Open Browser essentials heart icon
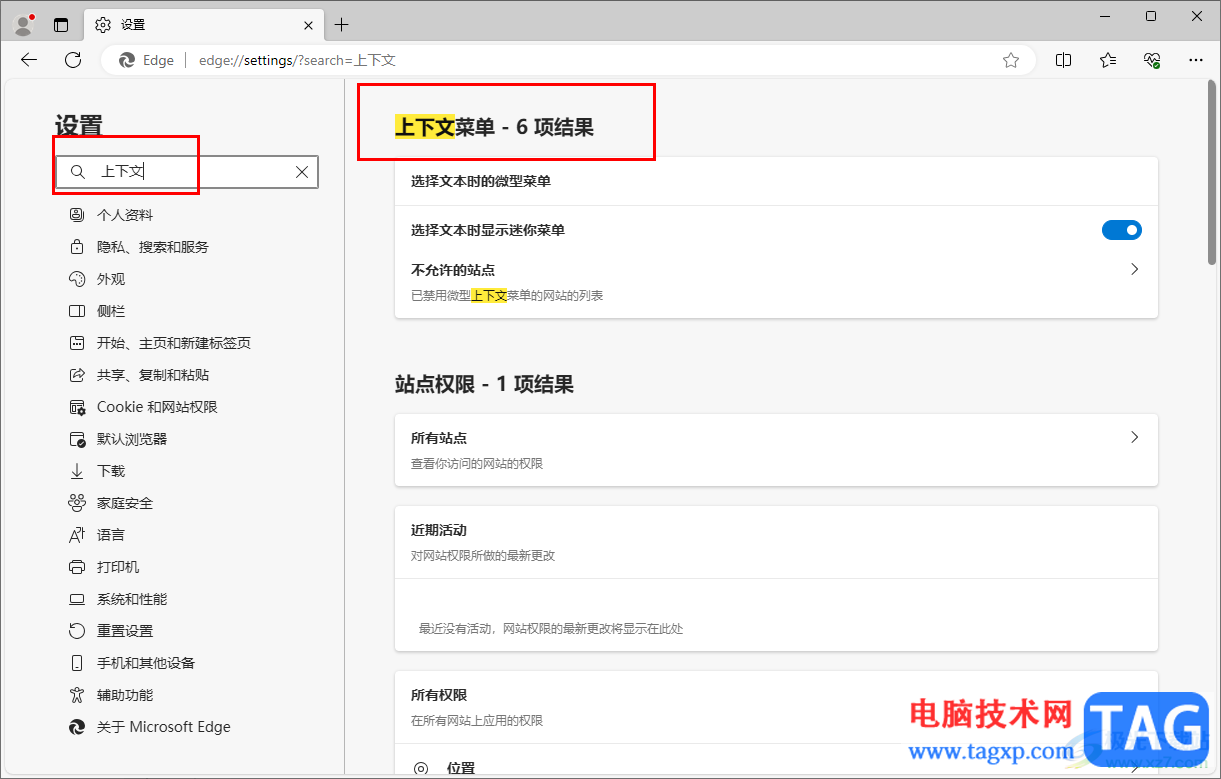1221x779 pixels. tap(1152, 60)
